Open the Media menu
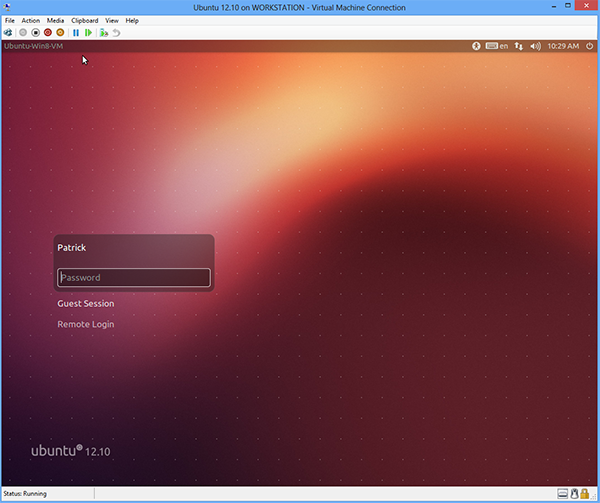Screen dimensions: 600x503 (x=55, y=20)
